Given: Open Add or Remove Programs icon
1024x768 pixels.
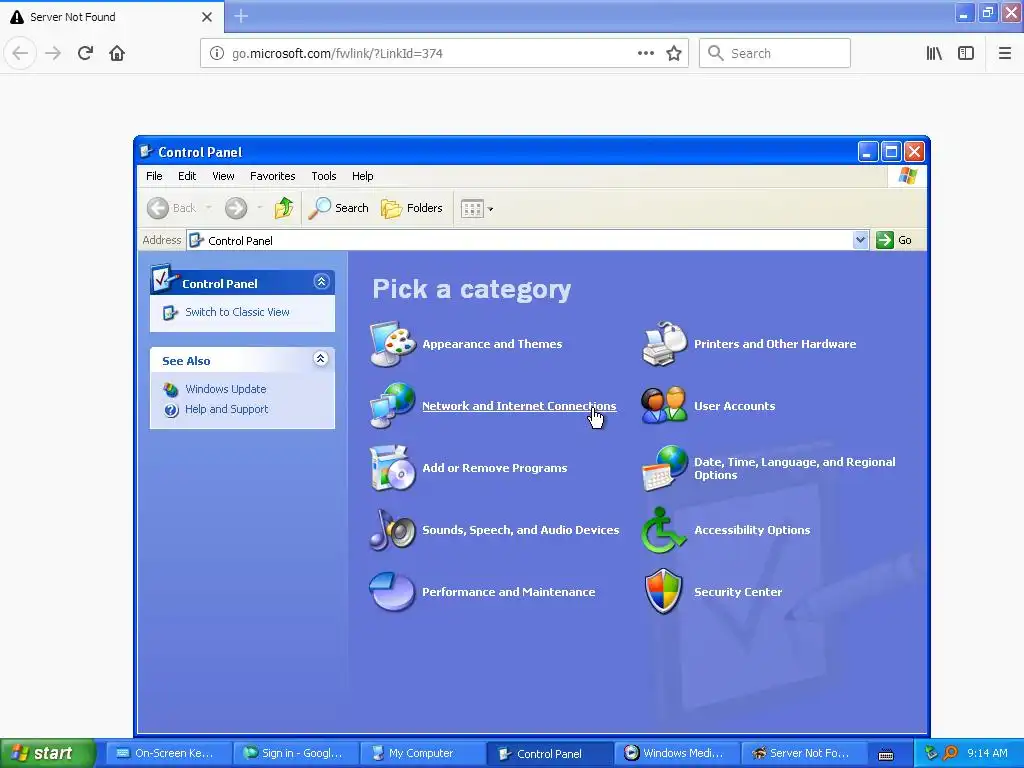Looking at the screenshot, I should (392, 468).
